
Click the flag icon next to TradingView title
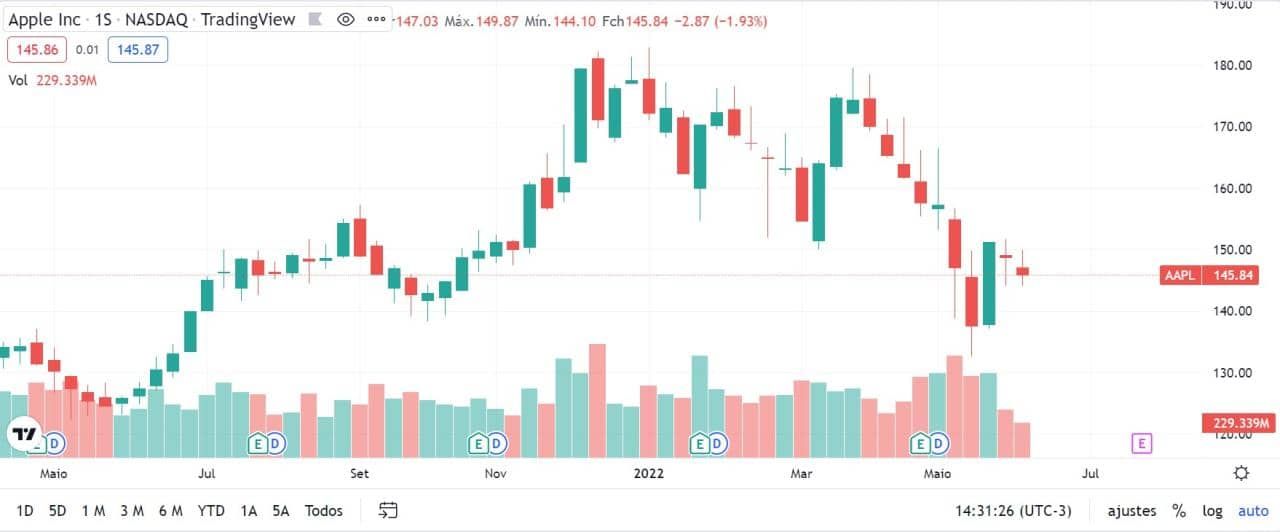coord(317,19)
